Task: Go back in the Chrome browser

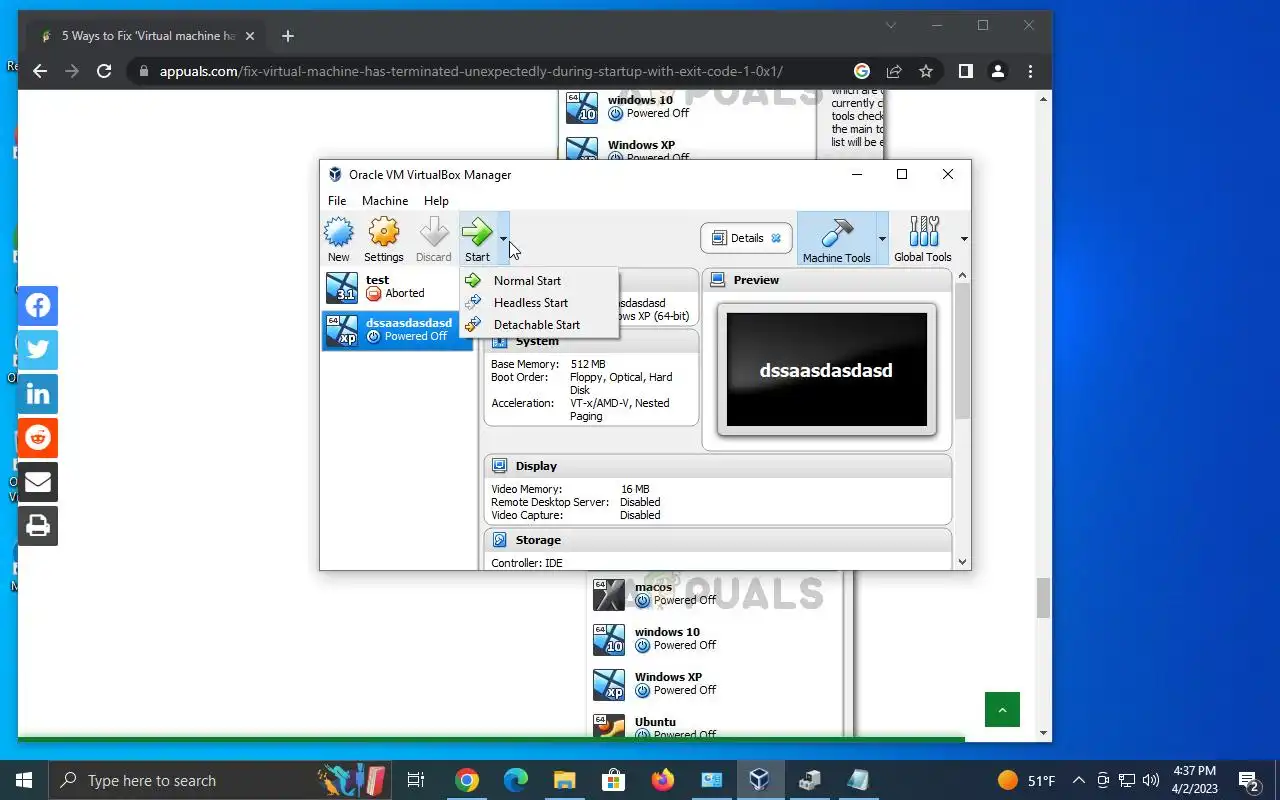Action: coord(40,71)
